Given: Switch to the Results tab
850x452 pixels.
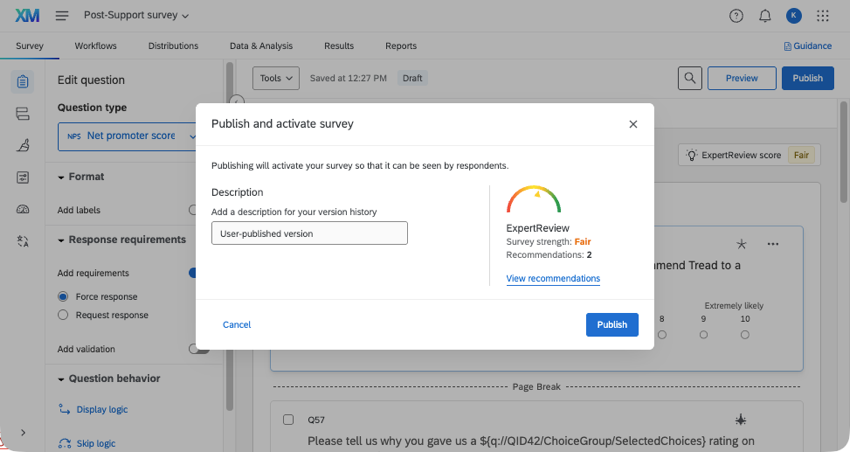Looking at the screenshot, I should tap(339, 46).
